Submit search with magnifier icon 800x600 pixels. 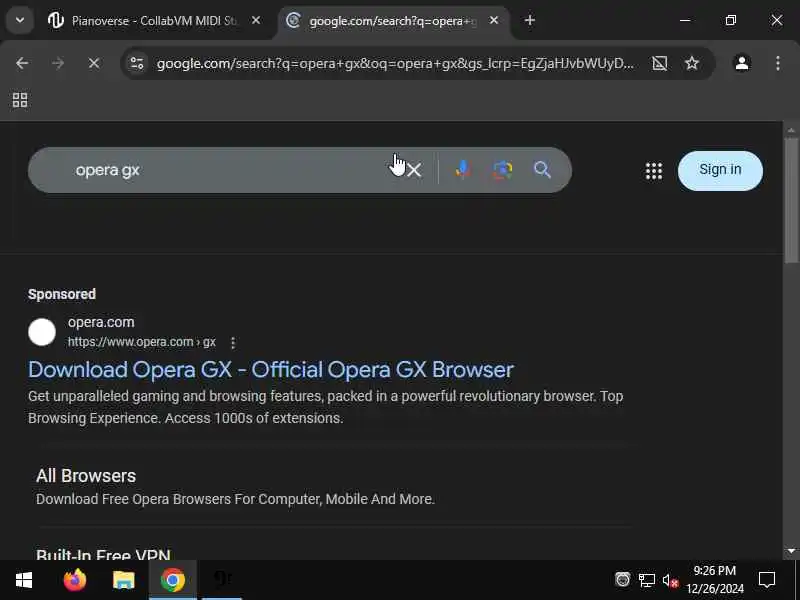542,169
